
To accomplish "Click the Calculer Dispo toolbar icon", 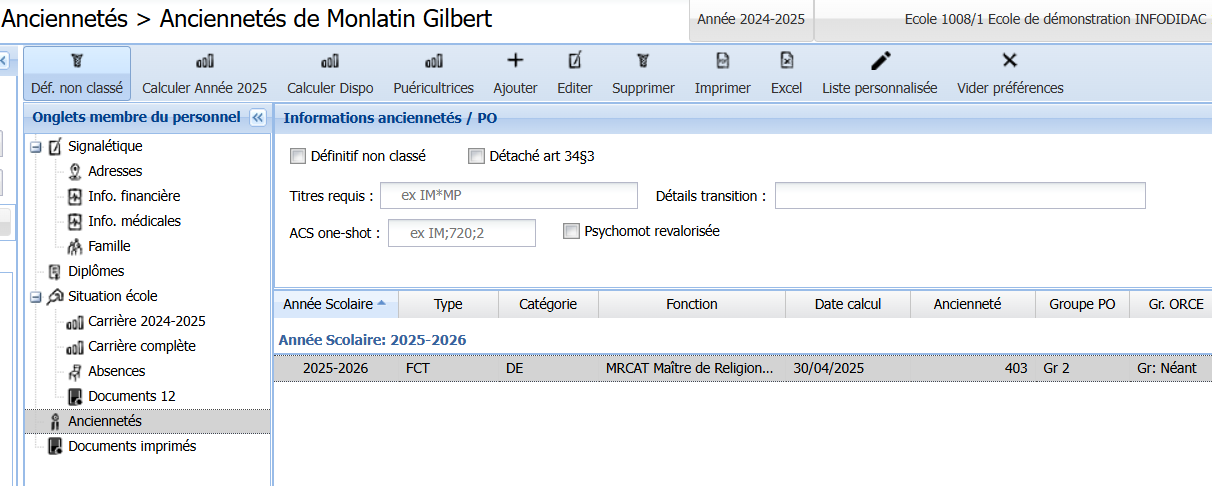I will point(330,62).
